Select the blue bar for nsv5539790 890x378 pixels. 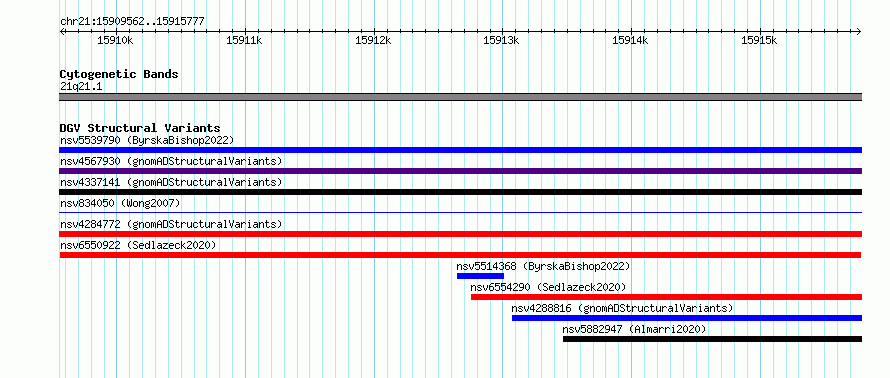461,150
